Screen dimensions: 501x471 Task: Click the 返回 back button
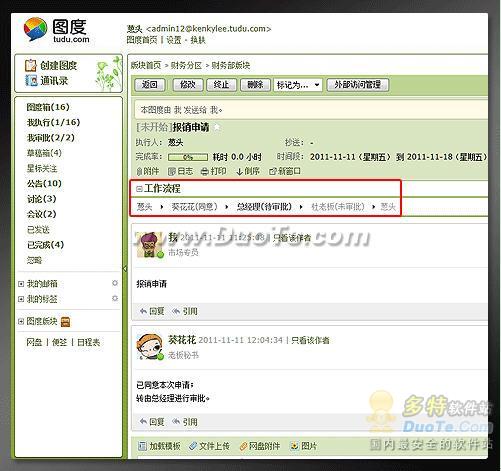pyautogui.click(x=150, y=85)
